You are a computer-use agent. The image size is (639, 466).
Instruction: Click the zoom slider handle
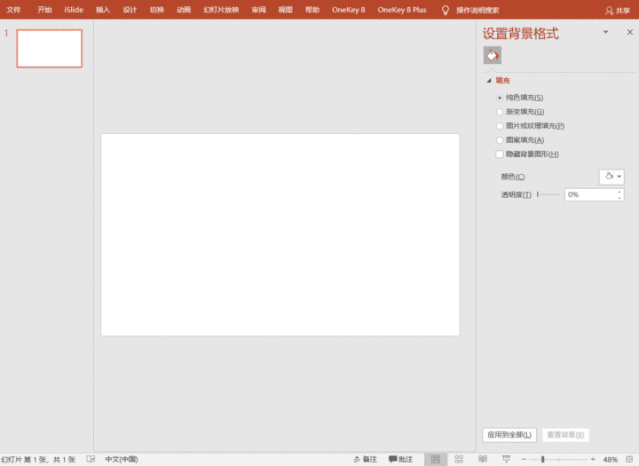click(x=542, y=459)
